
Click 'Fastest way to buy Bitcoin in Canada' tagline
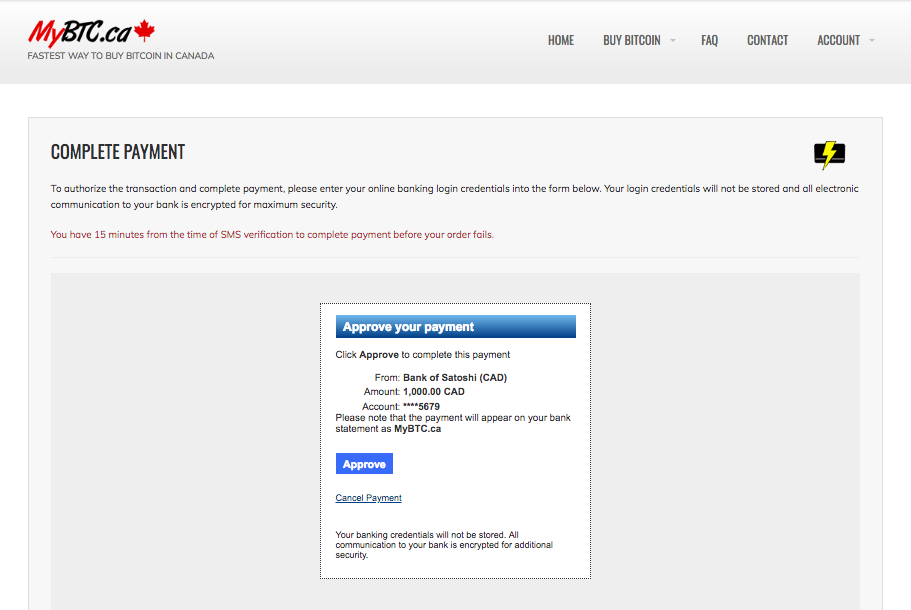121,56
